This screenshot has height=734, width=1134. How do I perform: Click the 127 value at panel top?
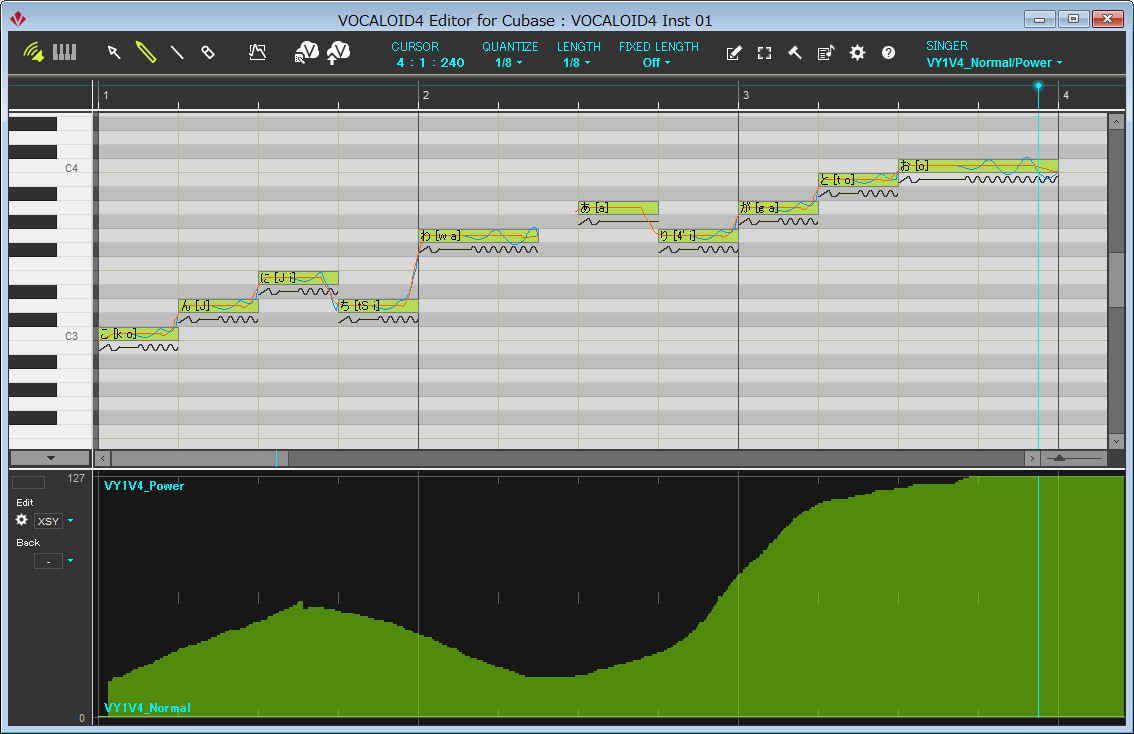click(76, 478)
